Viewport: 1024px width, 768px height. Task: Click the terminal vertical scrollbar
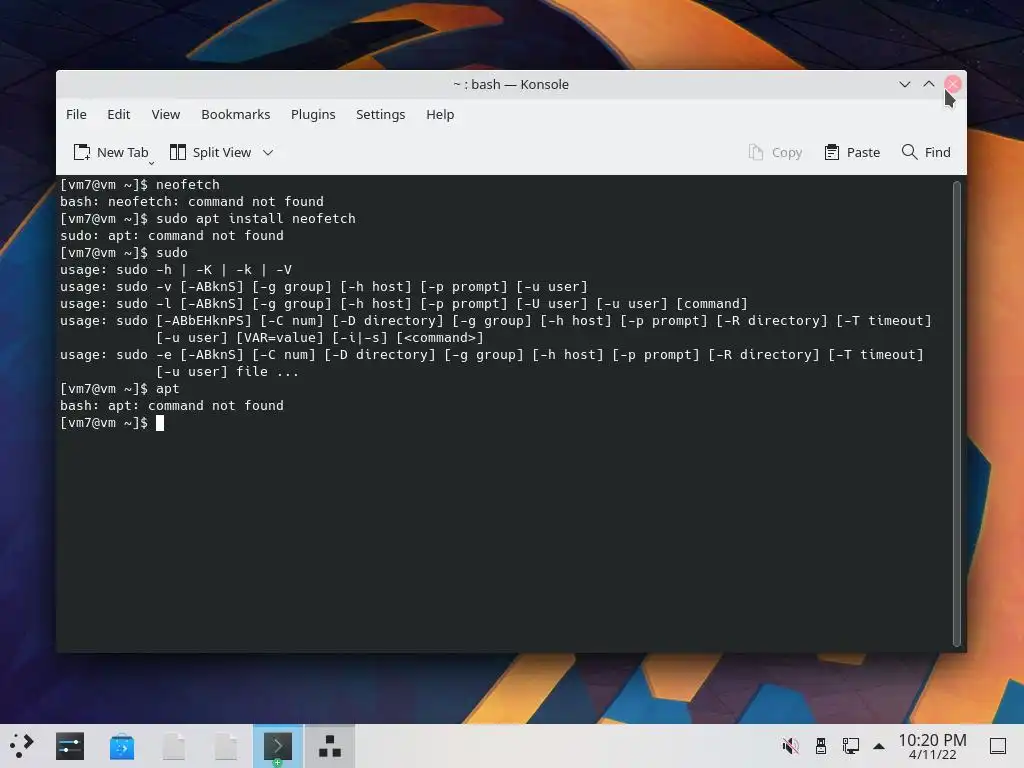point(957,413)
